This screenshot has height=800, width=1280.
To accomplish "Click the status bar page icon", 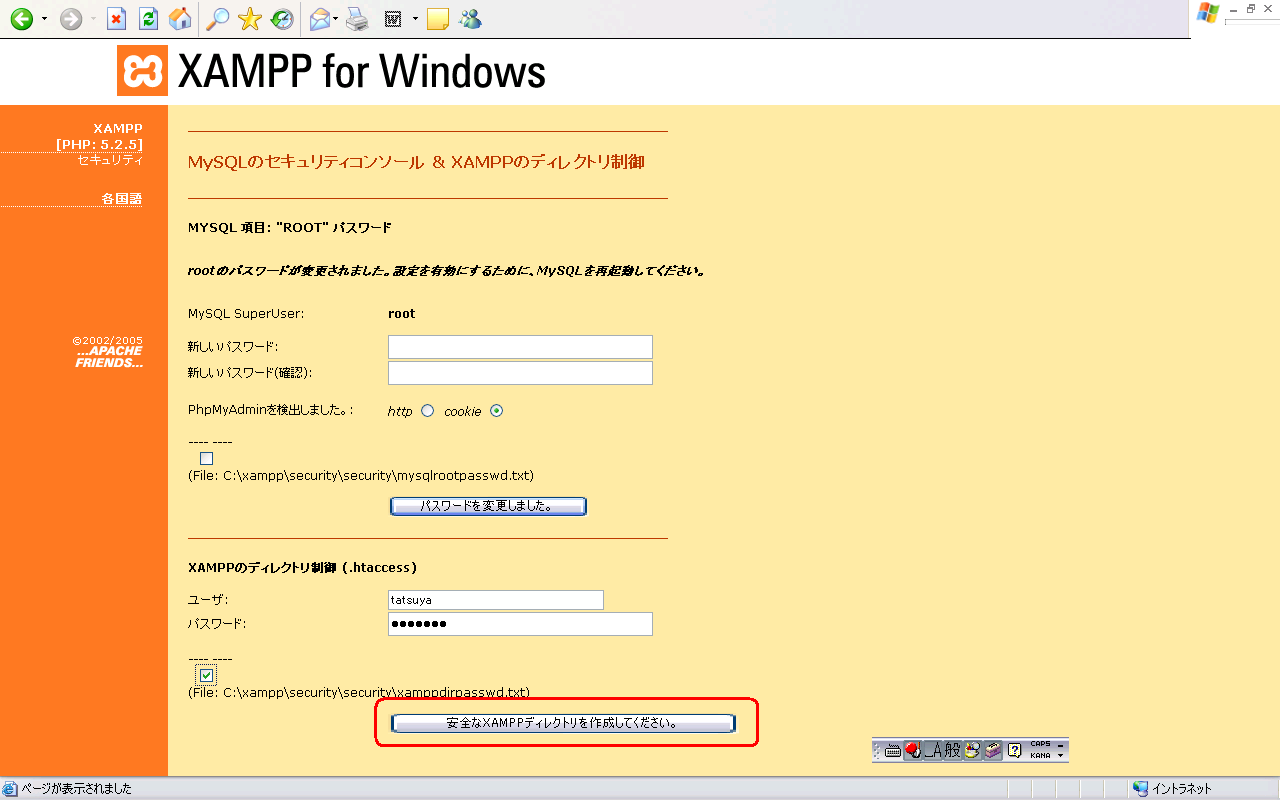I will click(11, 789).
